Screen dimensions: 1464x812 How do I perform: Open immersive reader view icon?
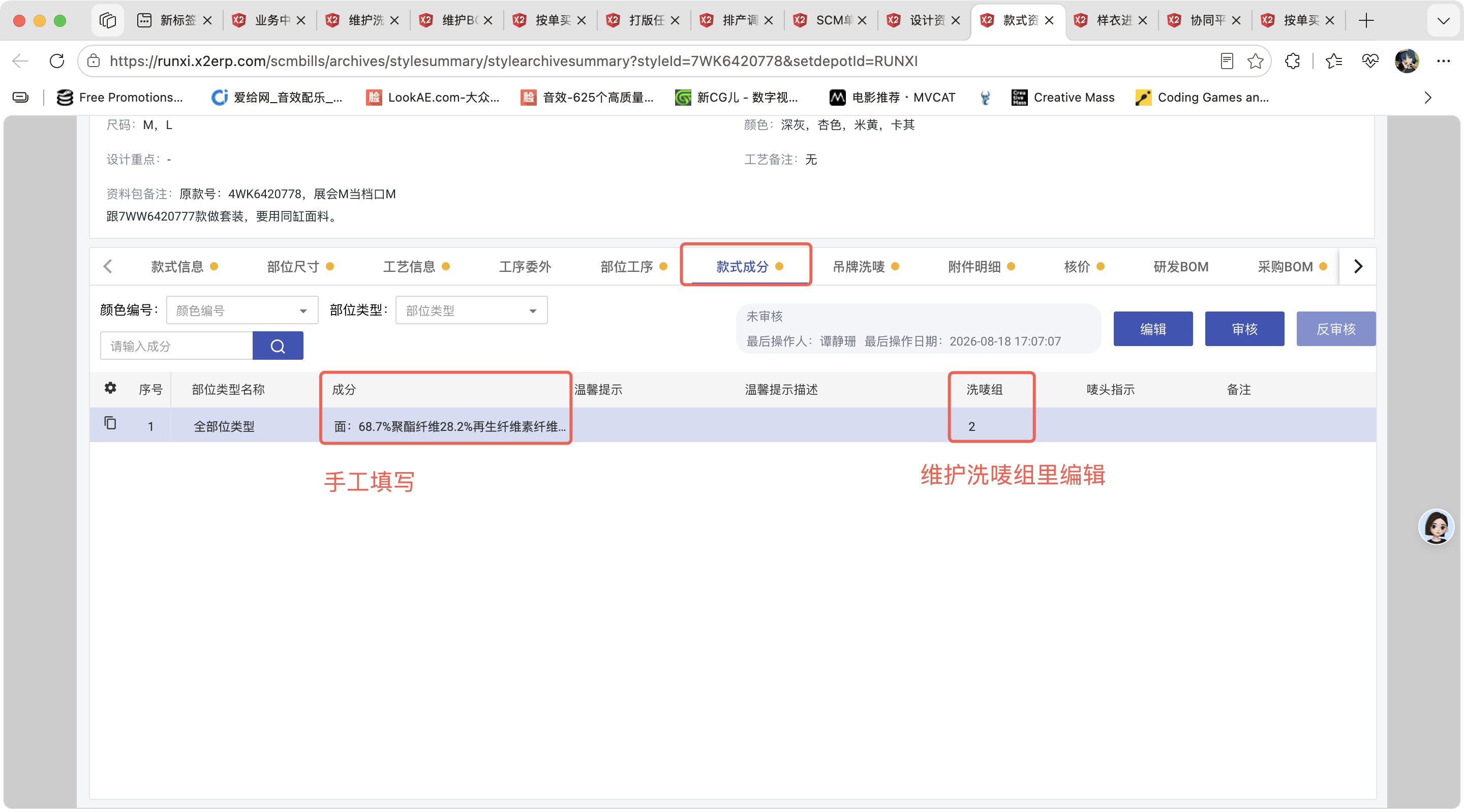pyautogui.click(x=1227, y=61)
